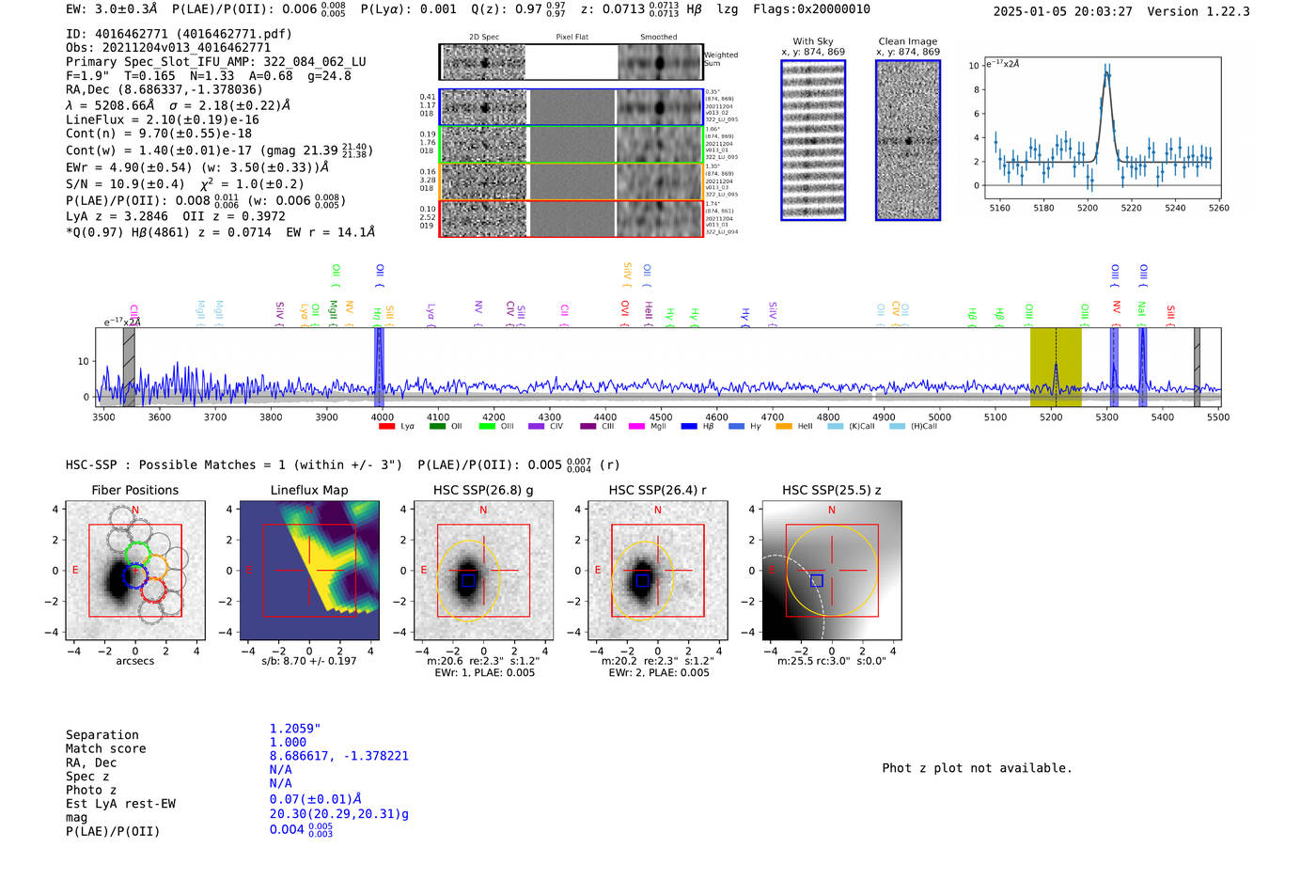The image size is (1316, 896).
Task: Click the ID: 4016462771 line
Action: (179, 34)
